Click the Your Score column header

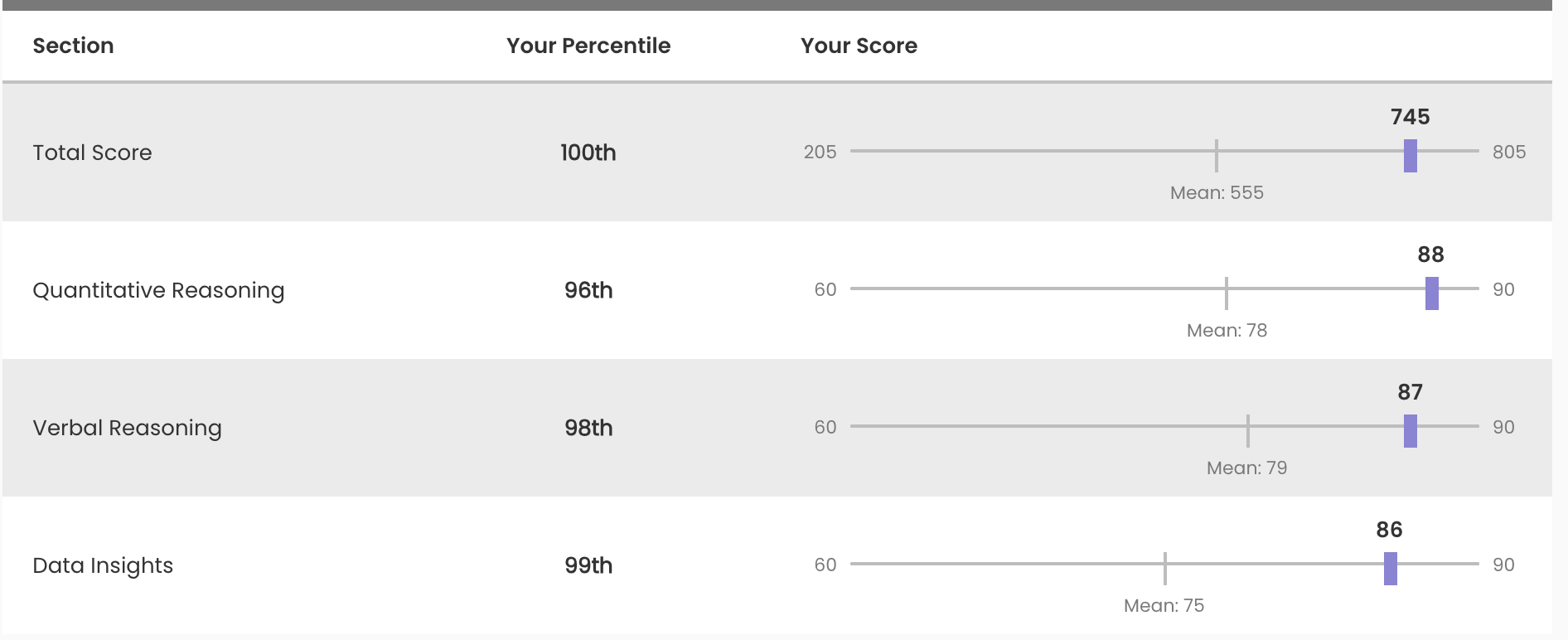[859, 46]
